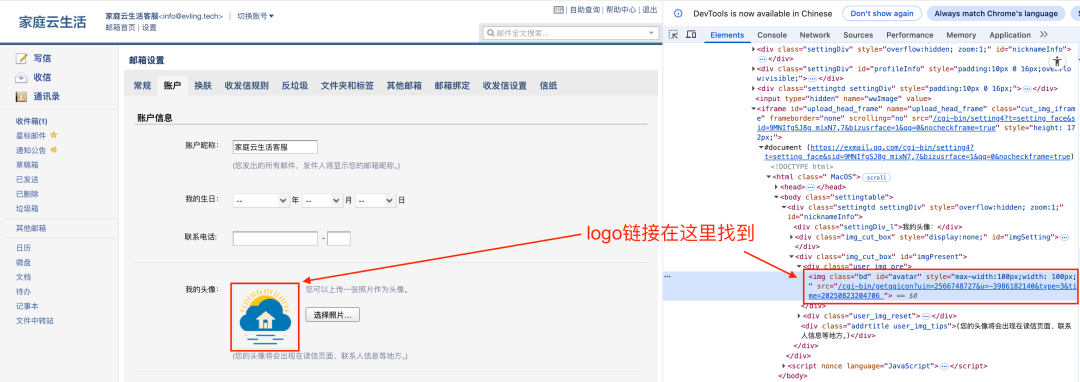Image resolution: width=1080 pixels, height=382 pixels.
Task: Click the 选择照片 button
Action: pos(333,315)
